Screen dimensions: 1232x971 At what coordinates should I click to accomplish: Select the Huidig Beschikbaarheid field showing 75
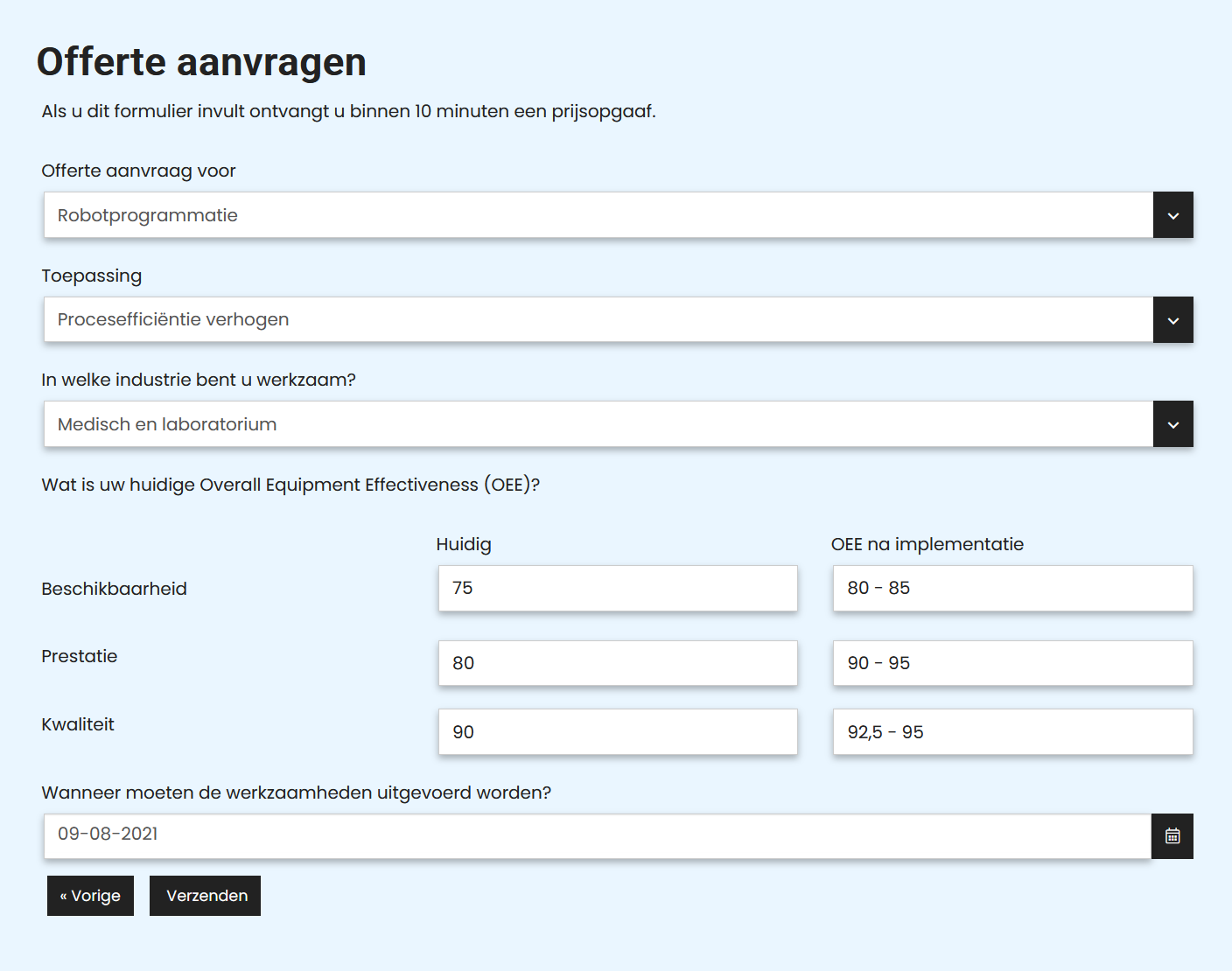pyautogui.click(x=617, y=588)
